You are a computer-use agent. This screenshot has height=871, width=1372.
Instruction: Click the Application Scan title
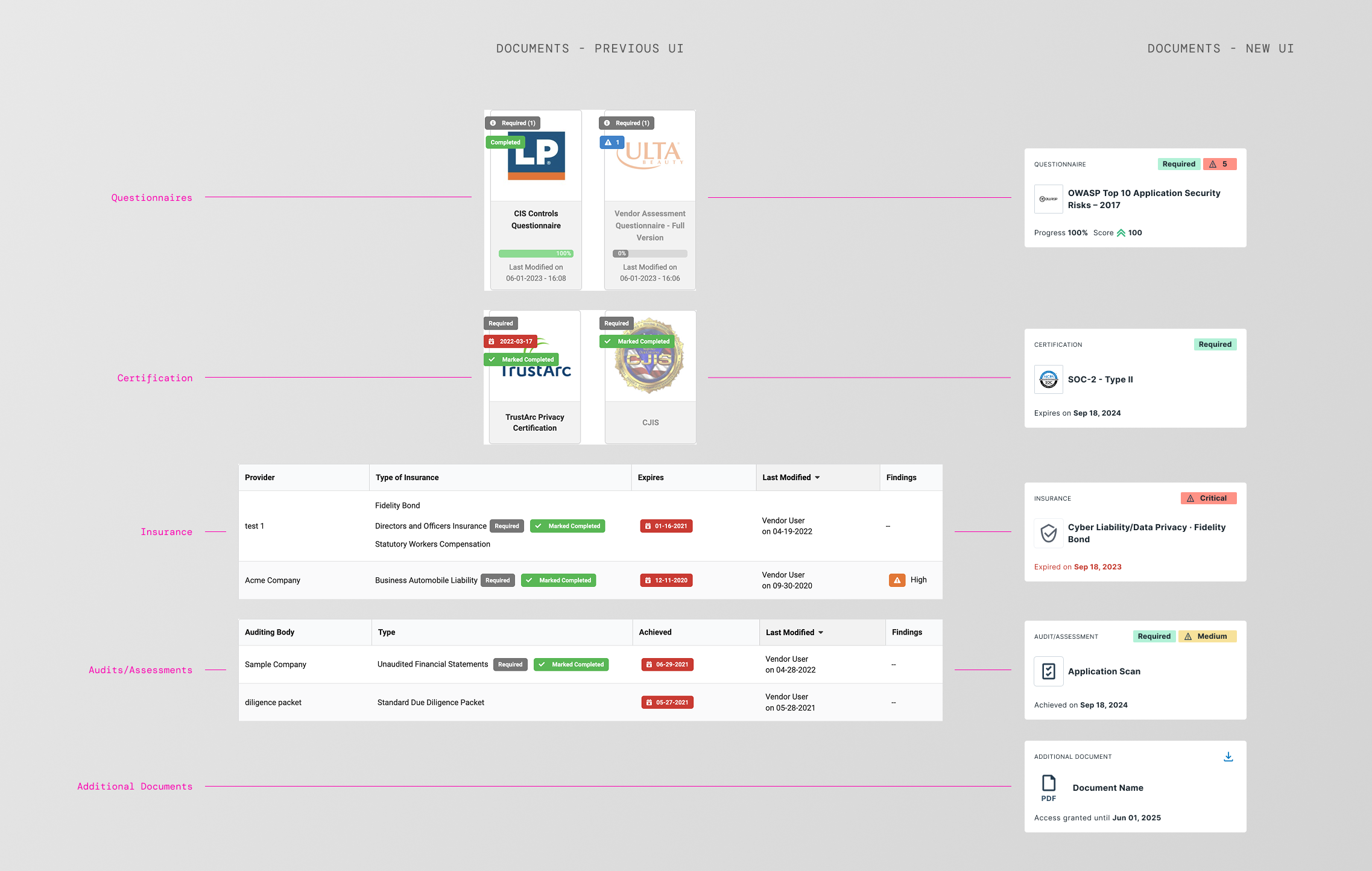click(1104, 671)
